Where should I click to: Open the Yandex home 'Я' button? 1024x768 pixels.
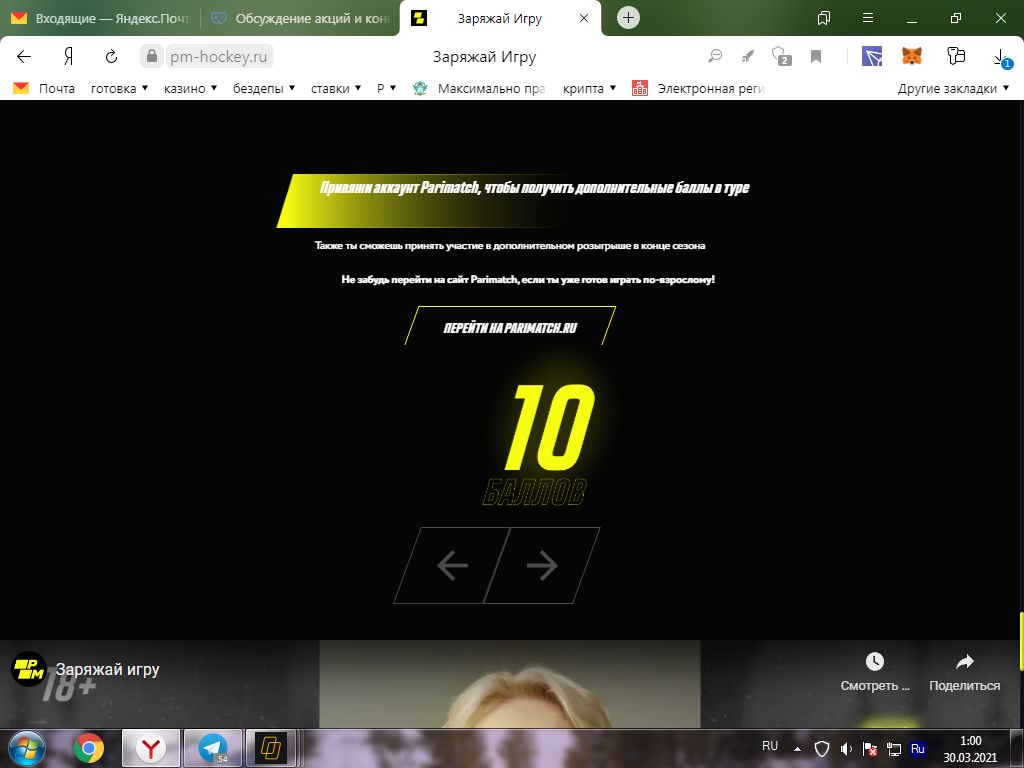coord(68,57)
